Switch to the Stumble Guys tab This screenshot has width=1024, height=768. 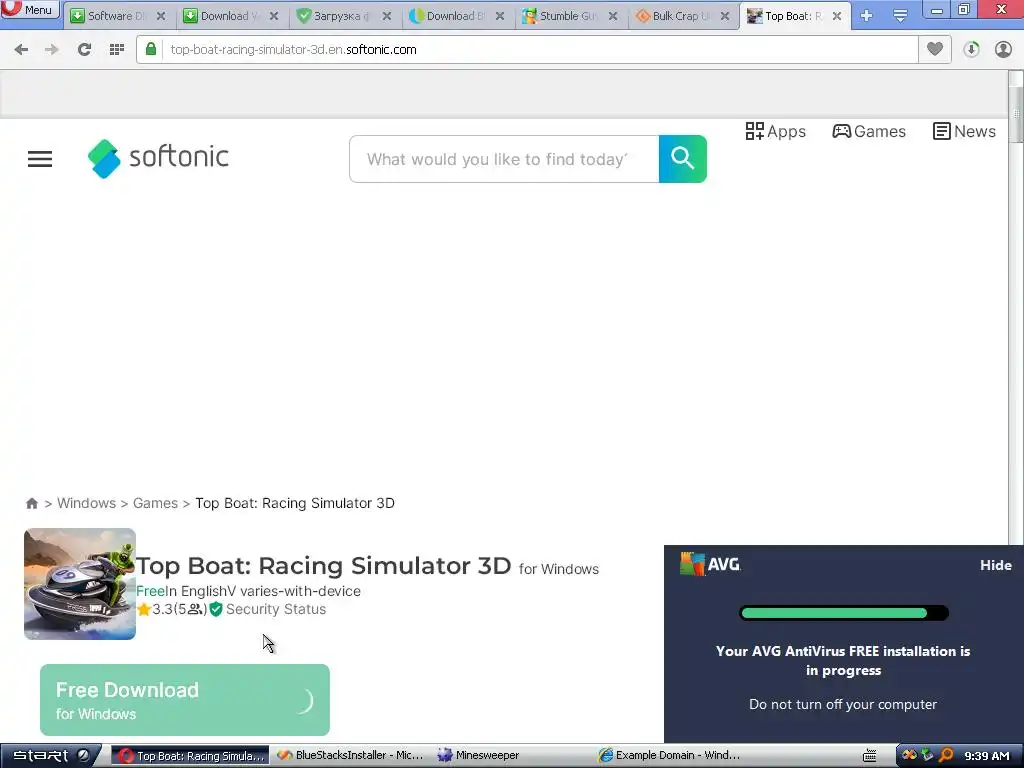pos(569,16)
